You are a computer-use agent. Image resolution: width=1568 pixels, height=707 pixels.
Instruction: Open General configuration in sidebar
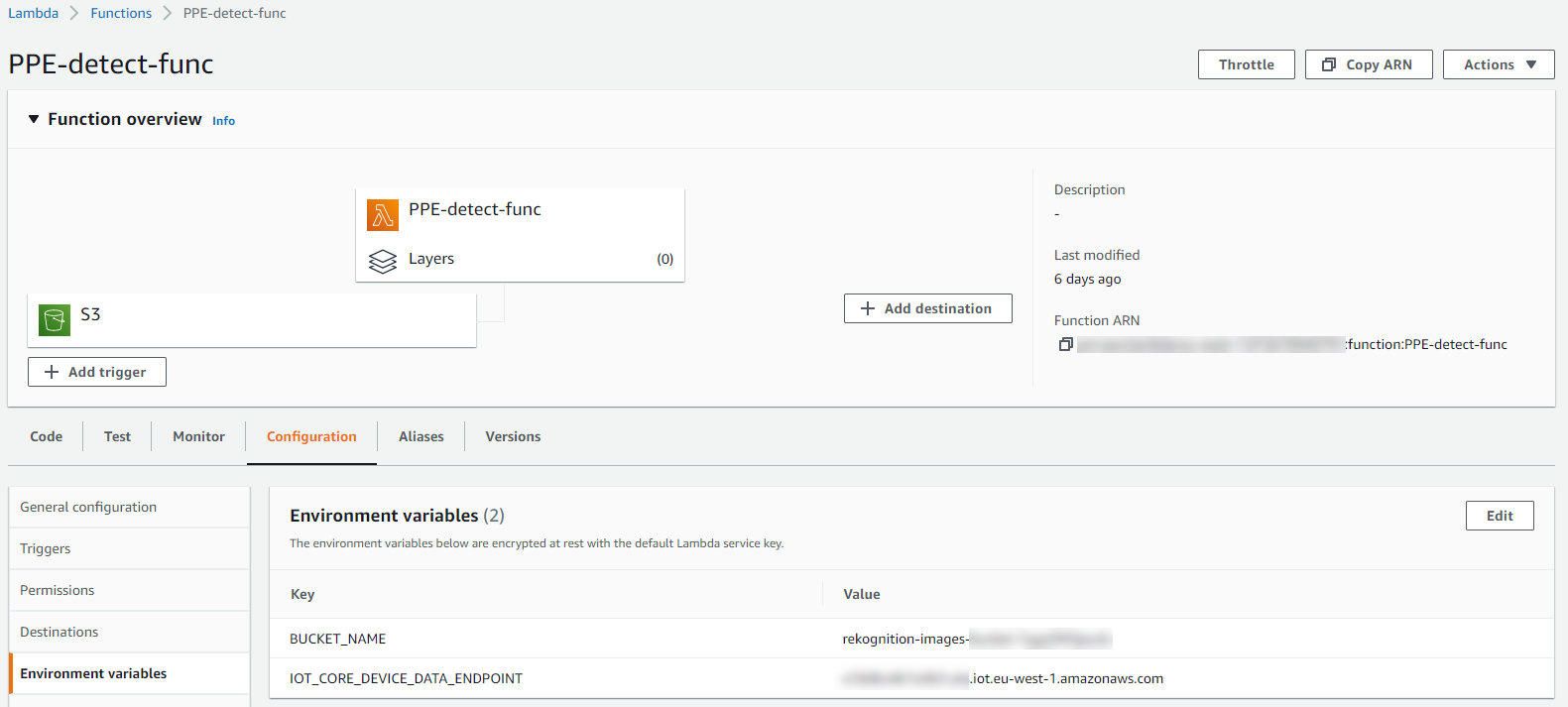[x=129, y=507]
